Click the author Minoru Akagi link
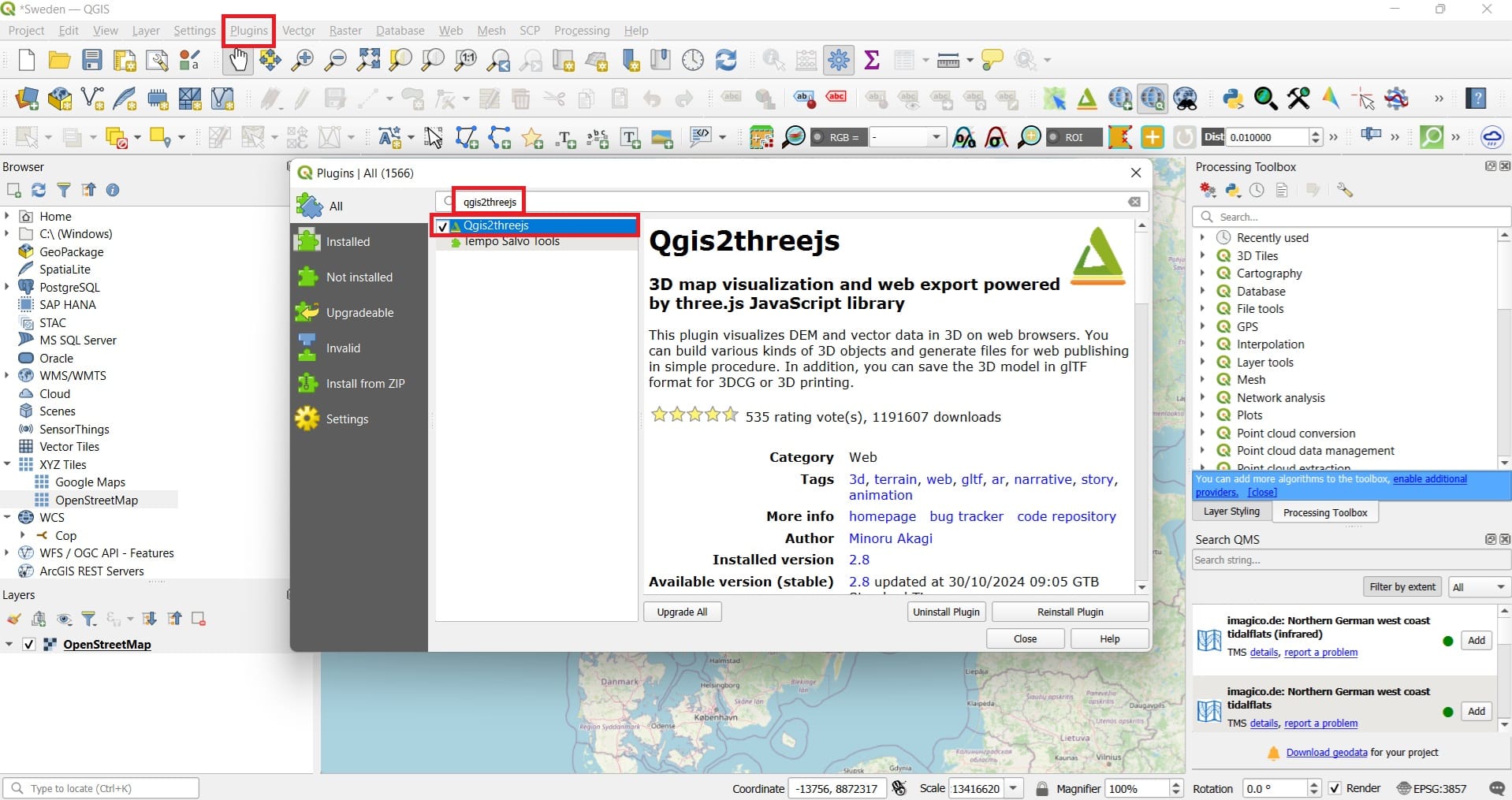This screenshot has width=1512, height=800. [x=891, y=538]
